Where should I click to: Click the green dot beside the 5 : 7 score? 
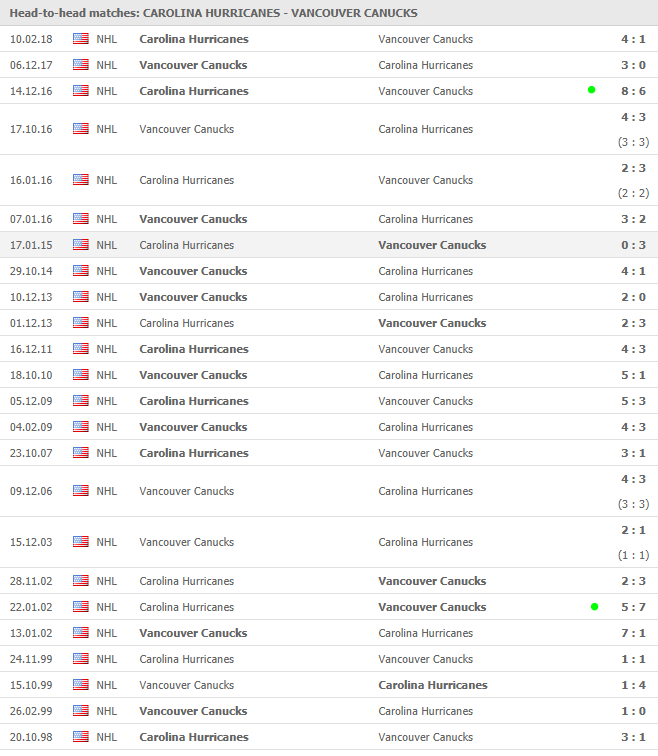[594, 607]
